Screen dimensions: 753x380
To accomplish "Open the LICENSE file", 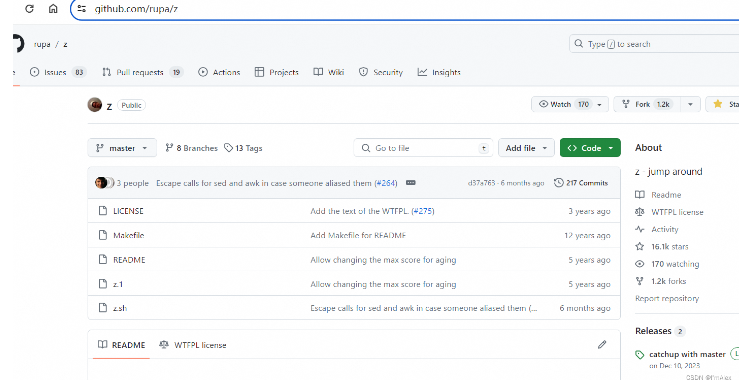I will click(128, 211).
